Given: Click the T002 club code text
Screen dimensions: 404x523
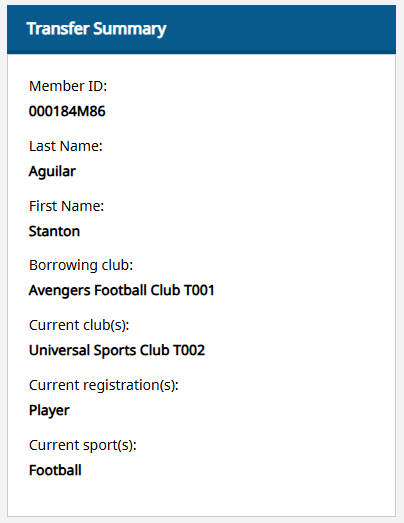Looking at the screenshot, I should (189, 350).
